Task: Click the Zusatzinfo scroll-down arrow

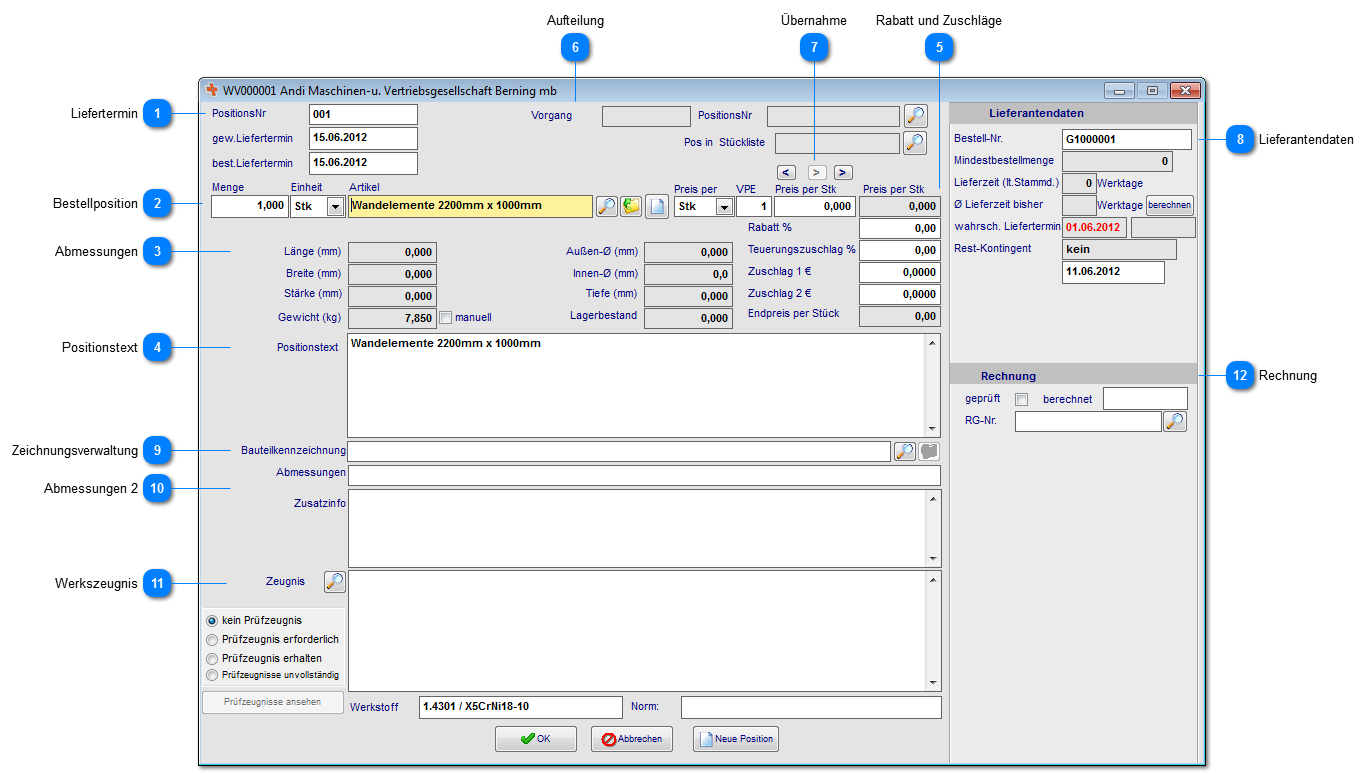Action: point(933,559)
